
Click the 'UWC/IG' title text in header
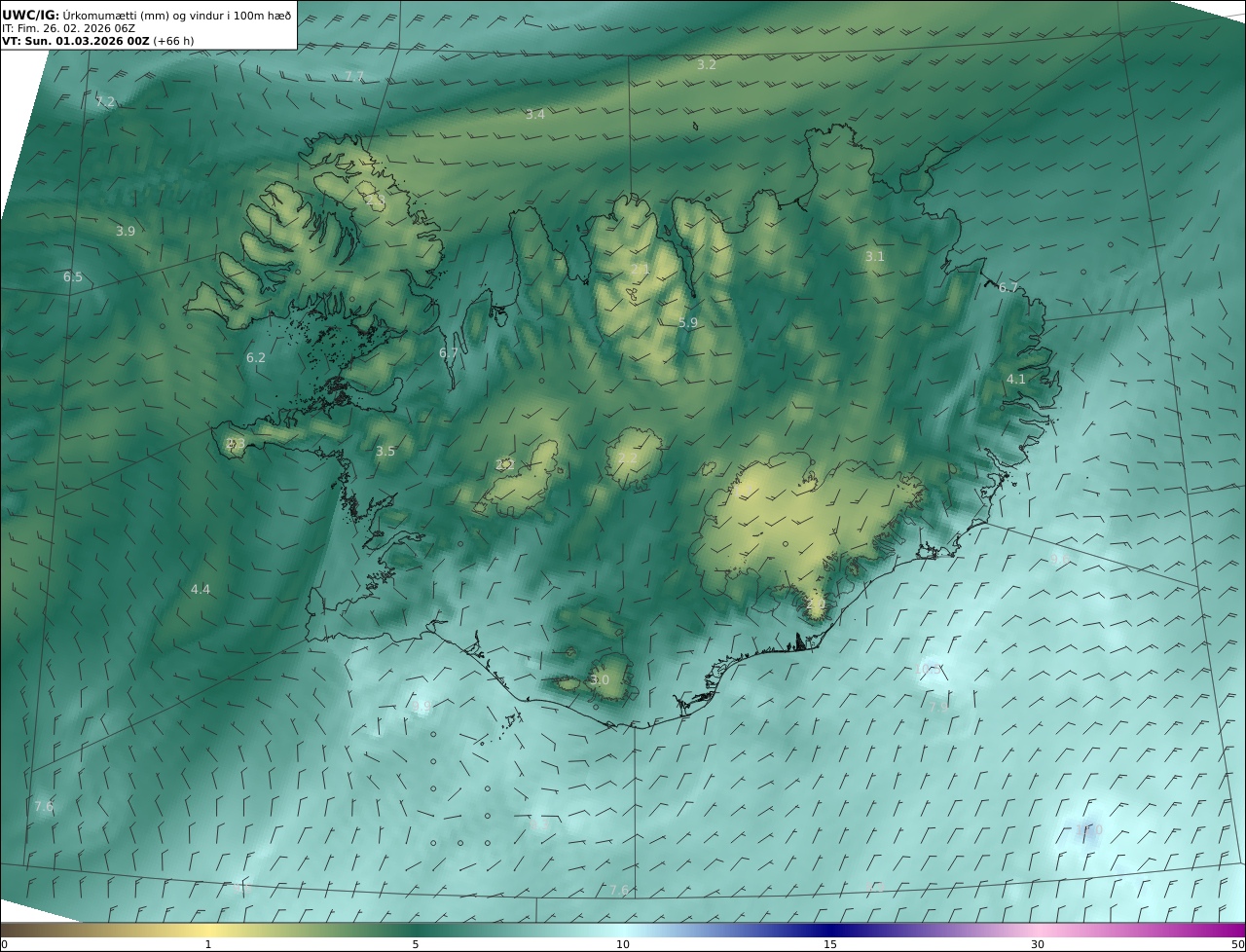click(30, 15)
